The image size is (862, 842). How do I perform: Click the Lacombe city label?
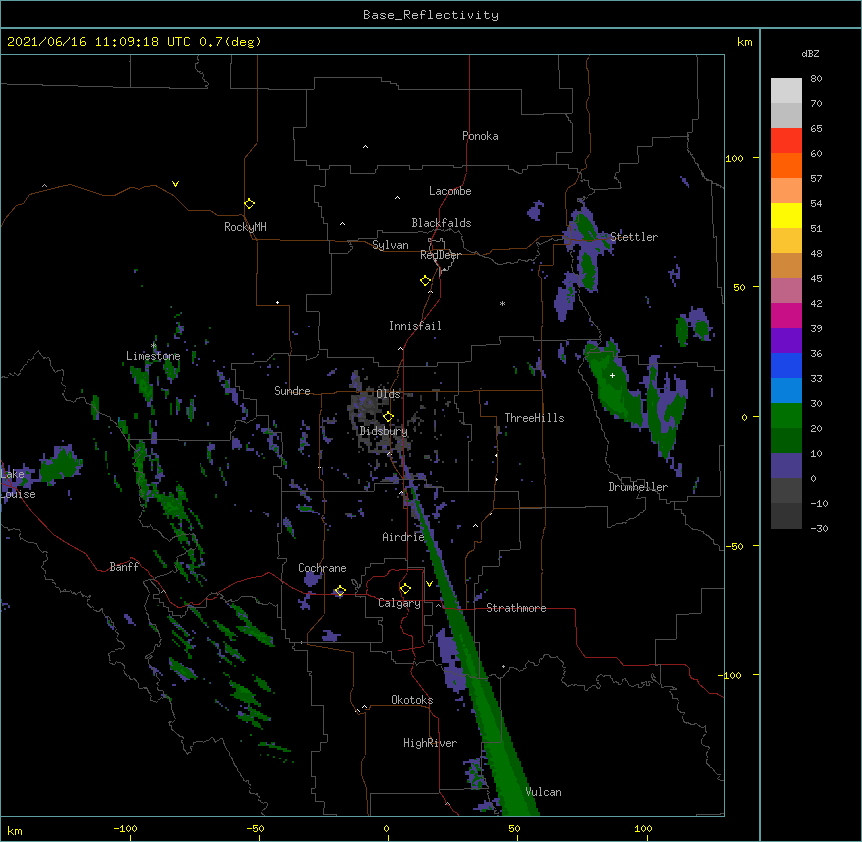[x=450, y=191]
